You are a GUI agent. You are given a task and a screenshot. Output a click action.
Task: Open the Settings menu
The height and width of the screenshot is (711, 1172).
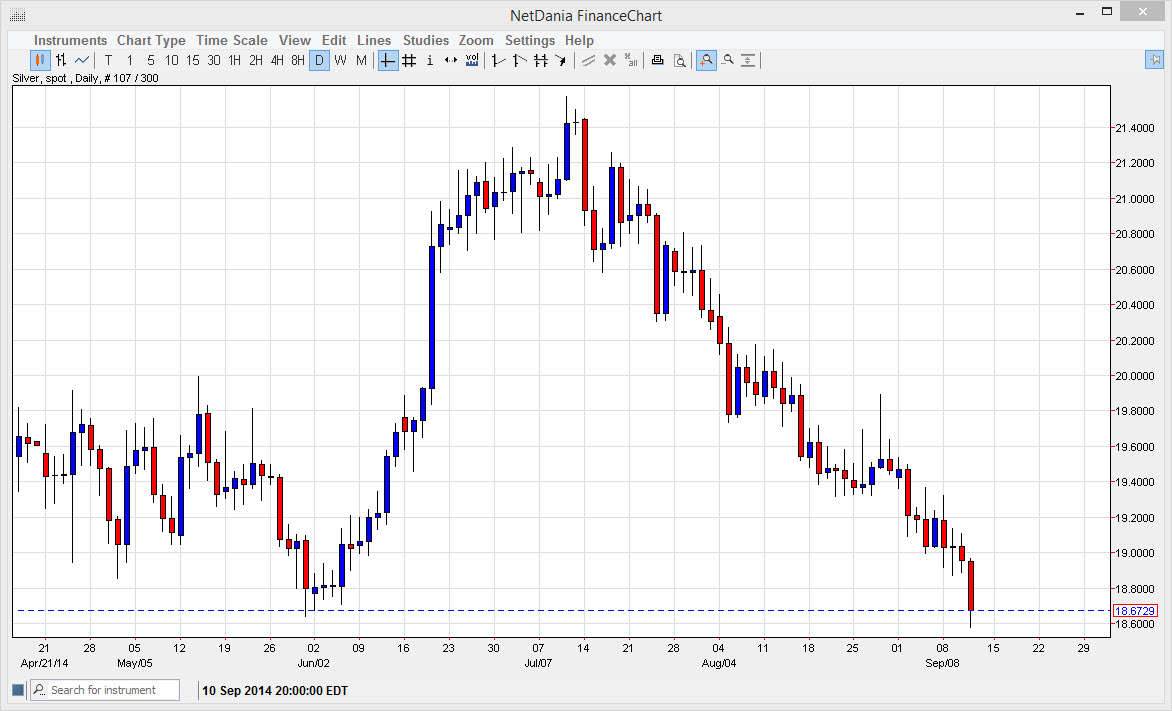click(x=529, y=40)
